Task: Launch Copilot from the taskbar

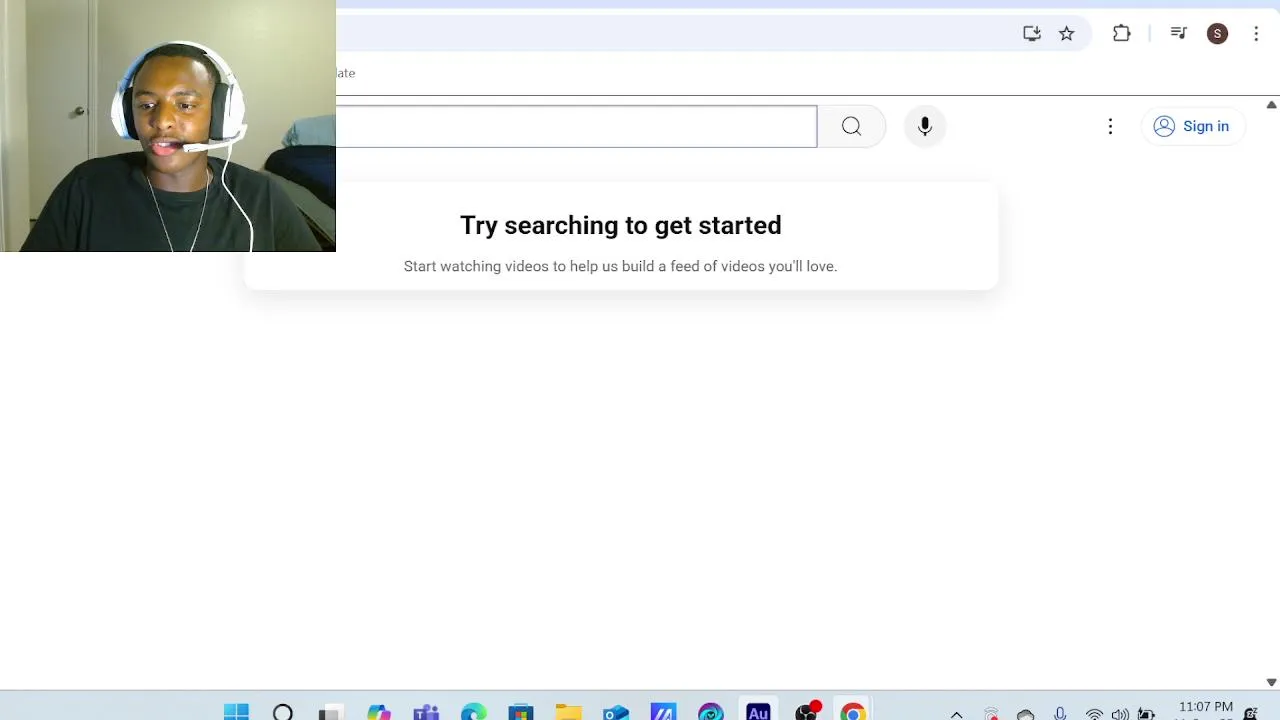Action: (x=378, y=712)
